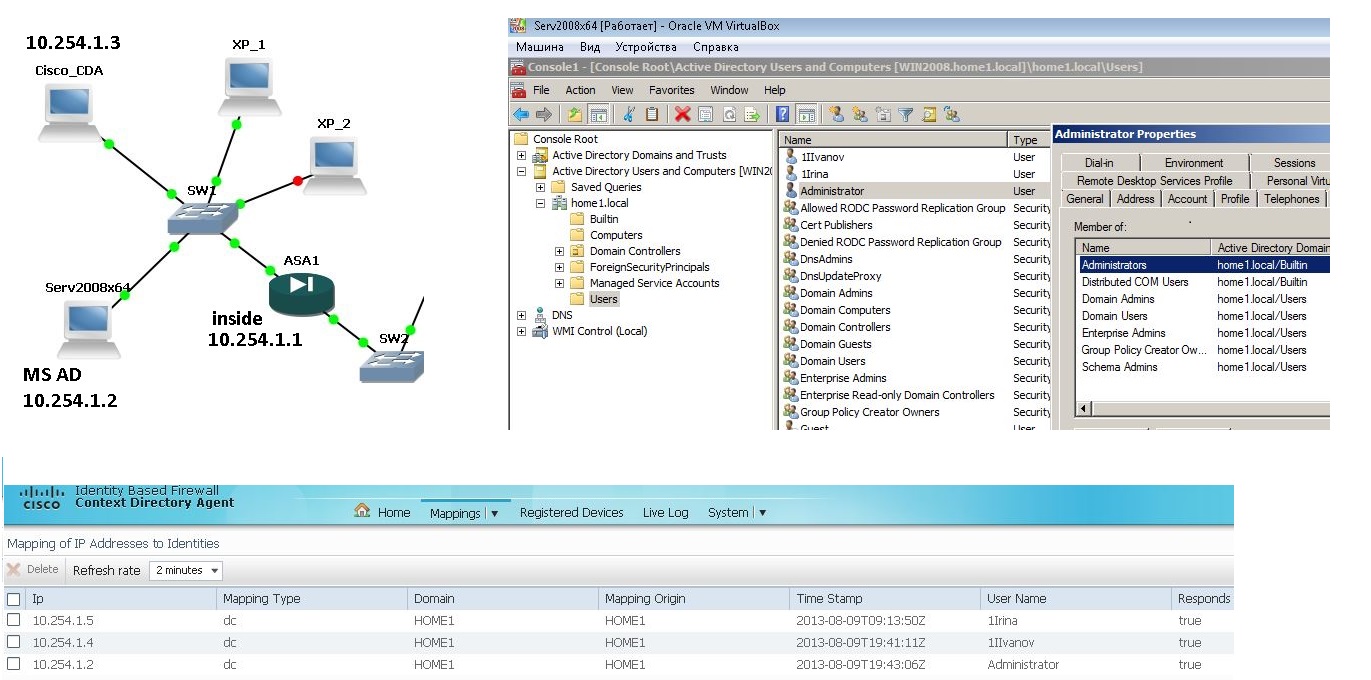Click the Filter funnel icon
Viewport: 1371px width, 680px height.
tap(906, 114)
